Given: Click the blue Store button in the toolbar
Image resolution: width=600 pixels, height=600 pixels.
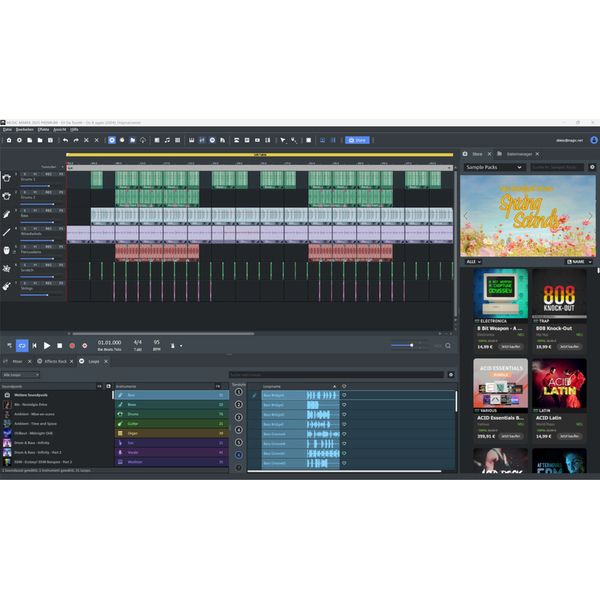Looking at the screenshot, I should tap(357, 140).
